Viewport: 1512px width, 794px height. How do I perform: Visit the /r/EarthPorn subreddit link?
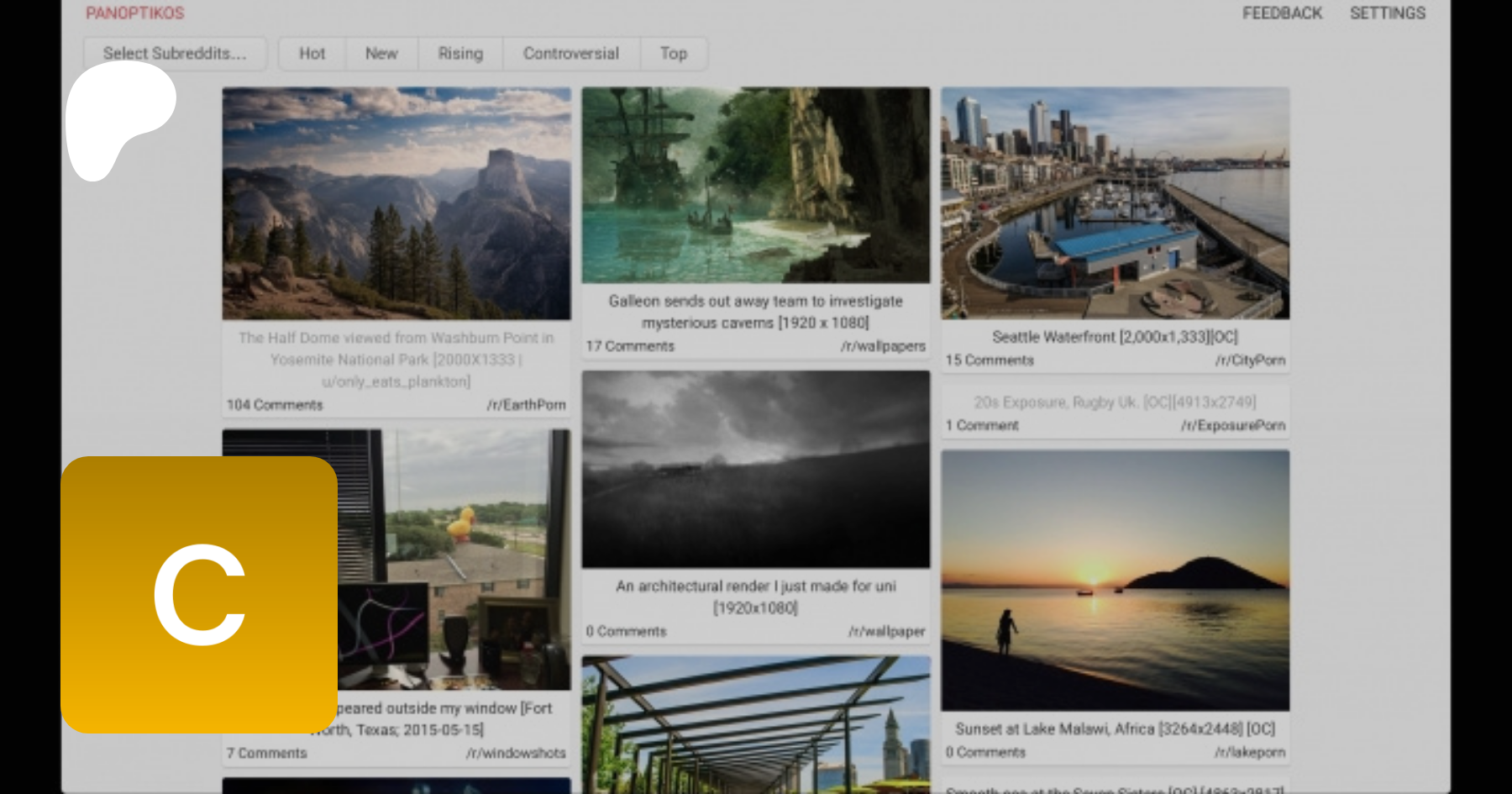coord(526,405)
